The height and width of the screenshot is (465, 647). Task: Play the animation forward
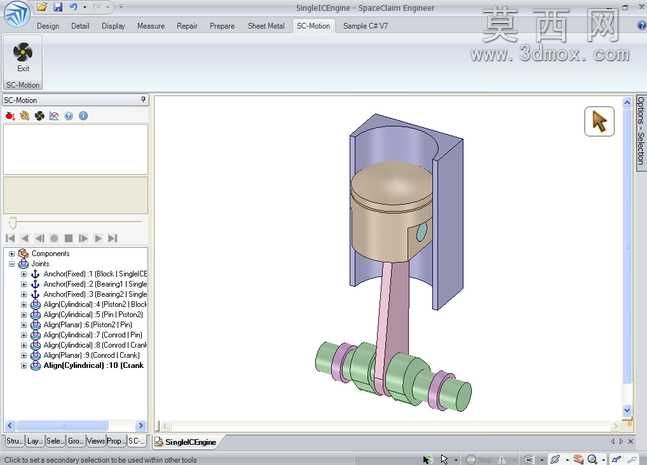tap(98, 238)
